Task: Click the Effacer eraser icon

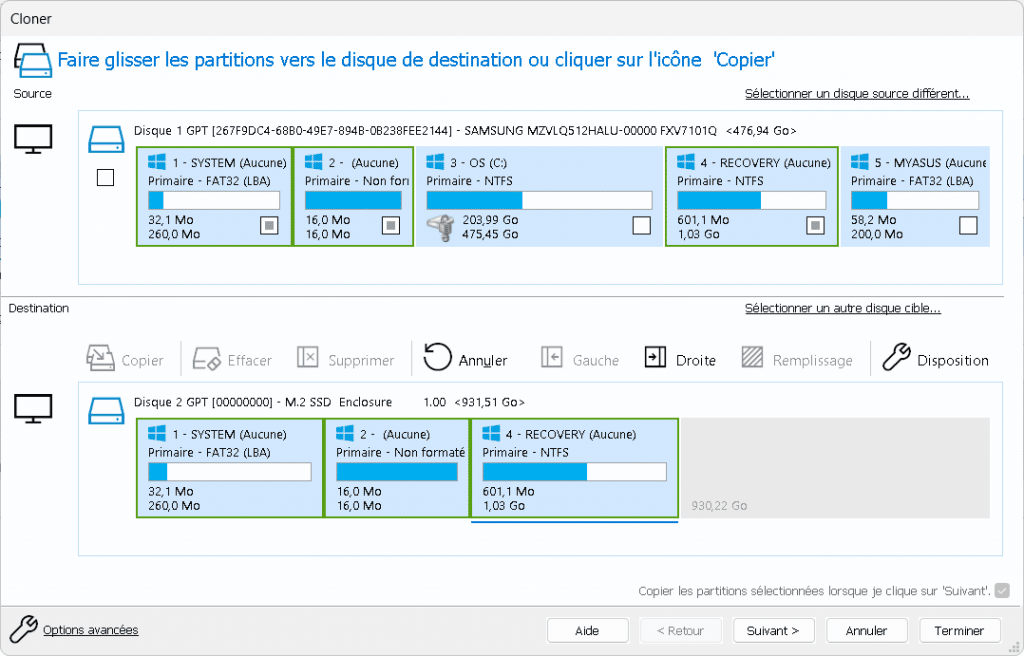Action: (207, 359)
